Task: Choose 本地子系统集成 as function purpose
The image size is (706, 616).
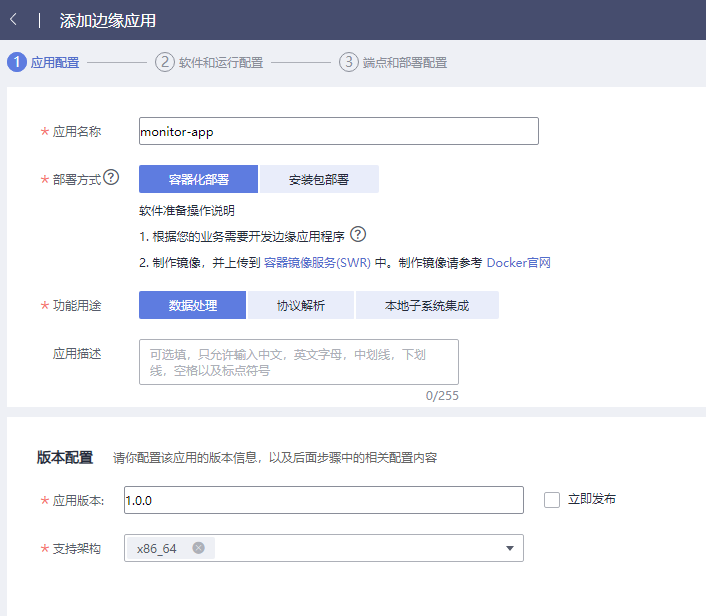Action: [427, 306]
